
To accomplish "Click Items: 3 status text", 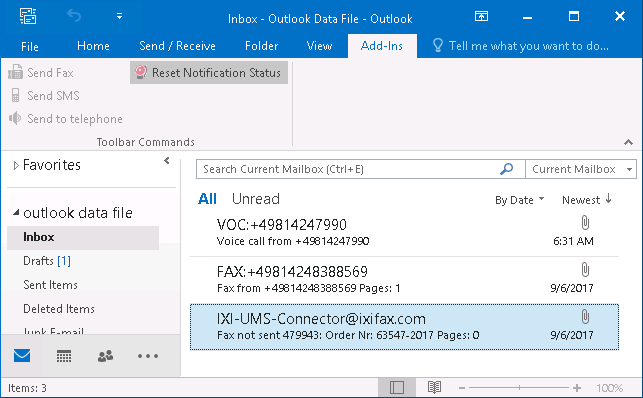I will coord(27,388).
